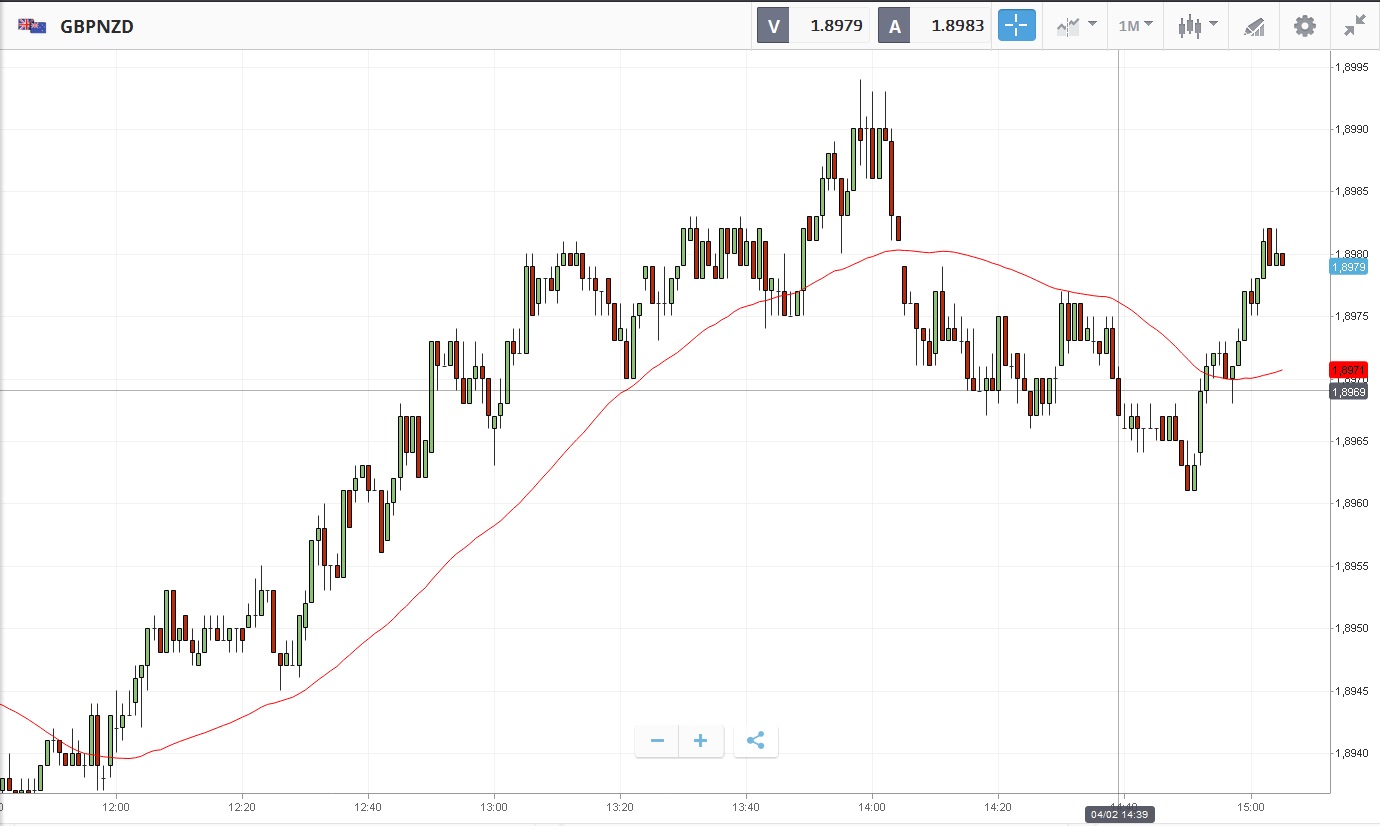Zoom out the chart with minus
Image resolution: width=1380 pixels, height=826 pixels.
click(657, 741)
